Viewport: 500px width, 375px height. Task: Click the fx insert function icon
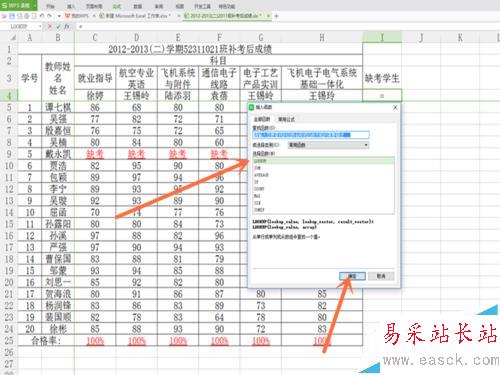click(x=67, y=26)
